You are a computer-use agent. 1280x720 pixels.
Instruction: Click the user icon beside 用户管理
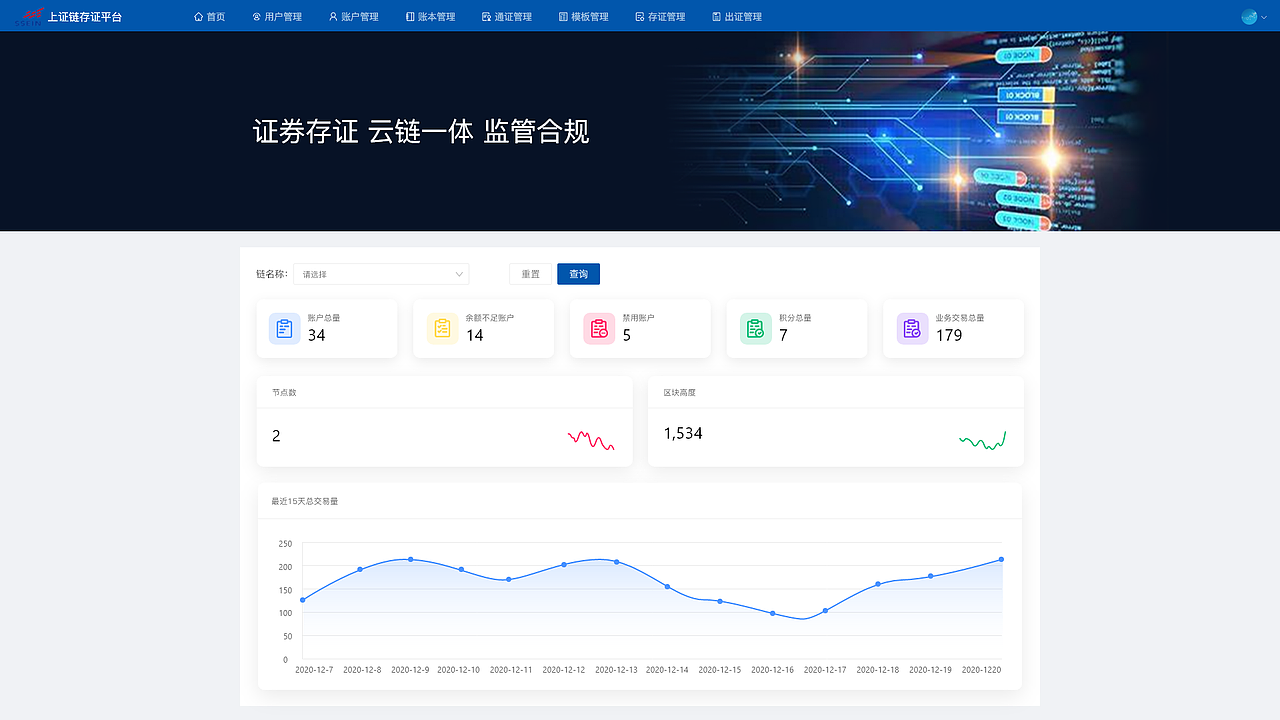coord(256,17)
